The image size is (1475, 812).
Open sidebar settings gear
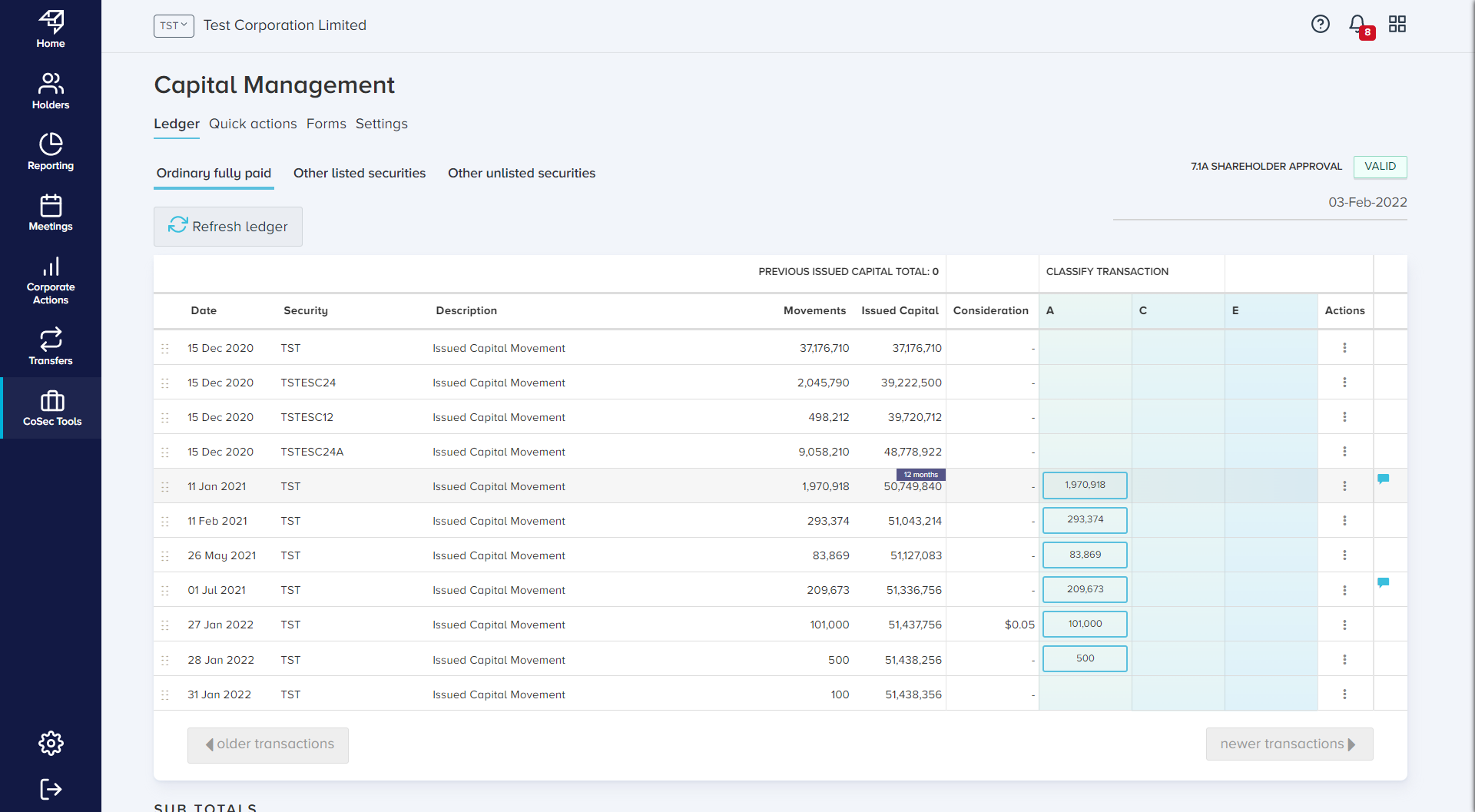click(50, 743)
